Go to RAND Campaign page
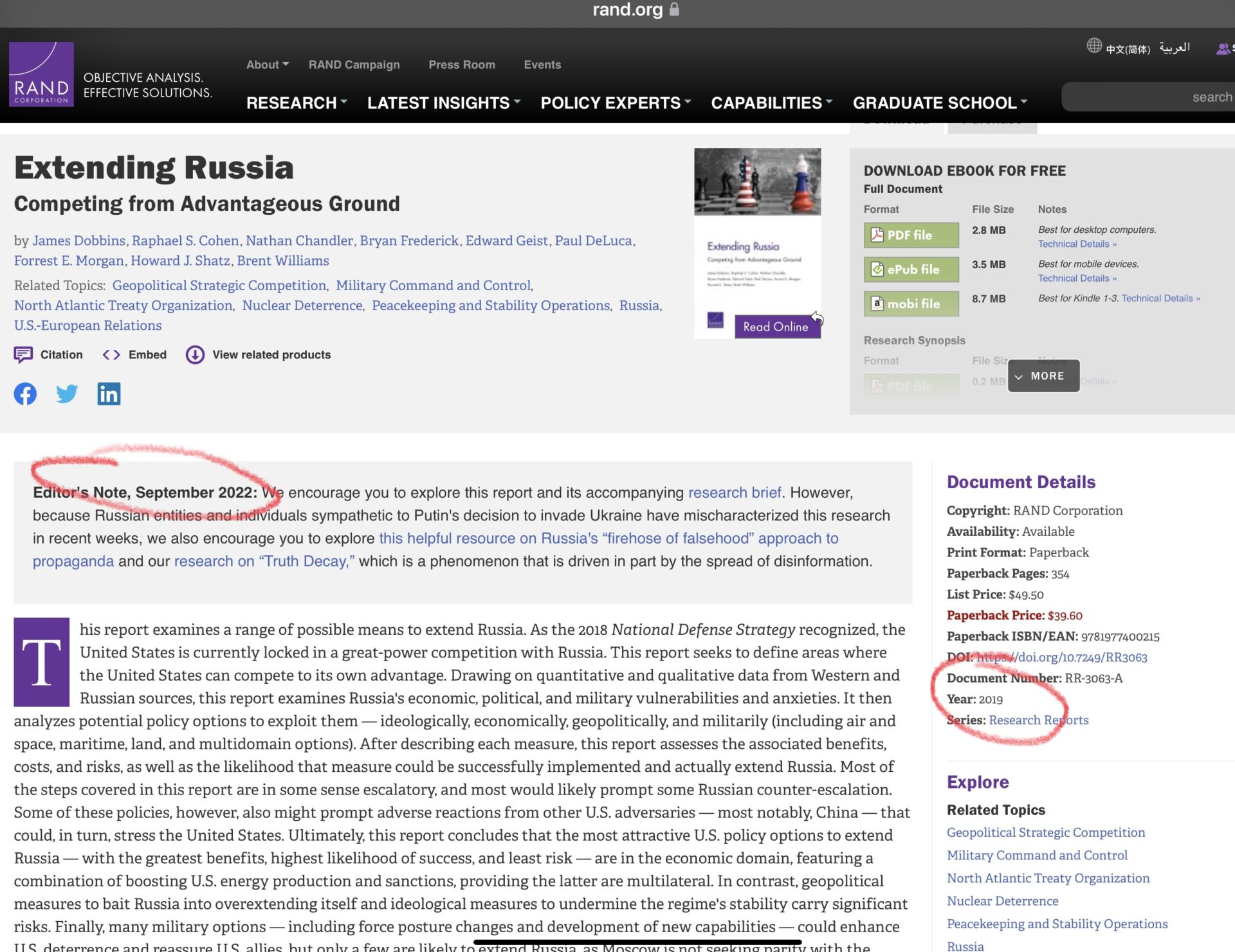The height and width of the screenshot is (952, 1235). coord(354,65)
